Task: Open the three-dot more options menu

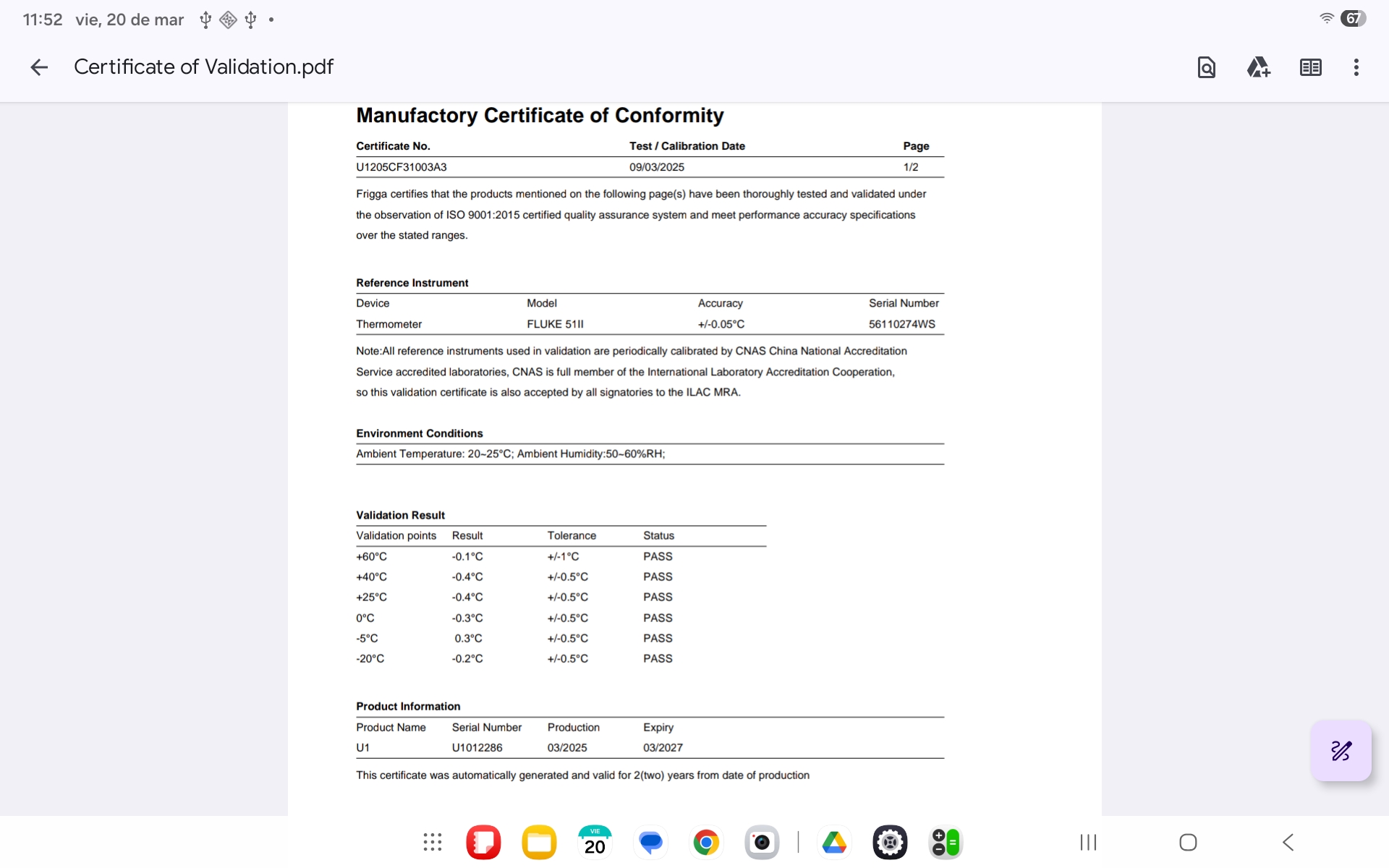Action: (1356, 67)
